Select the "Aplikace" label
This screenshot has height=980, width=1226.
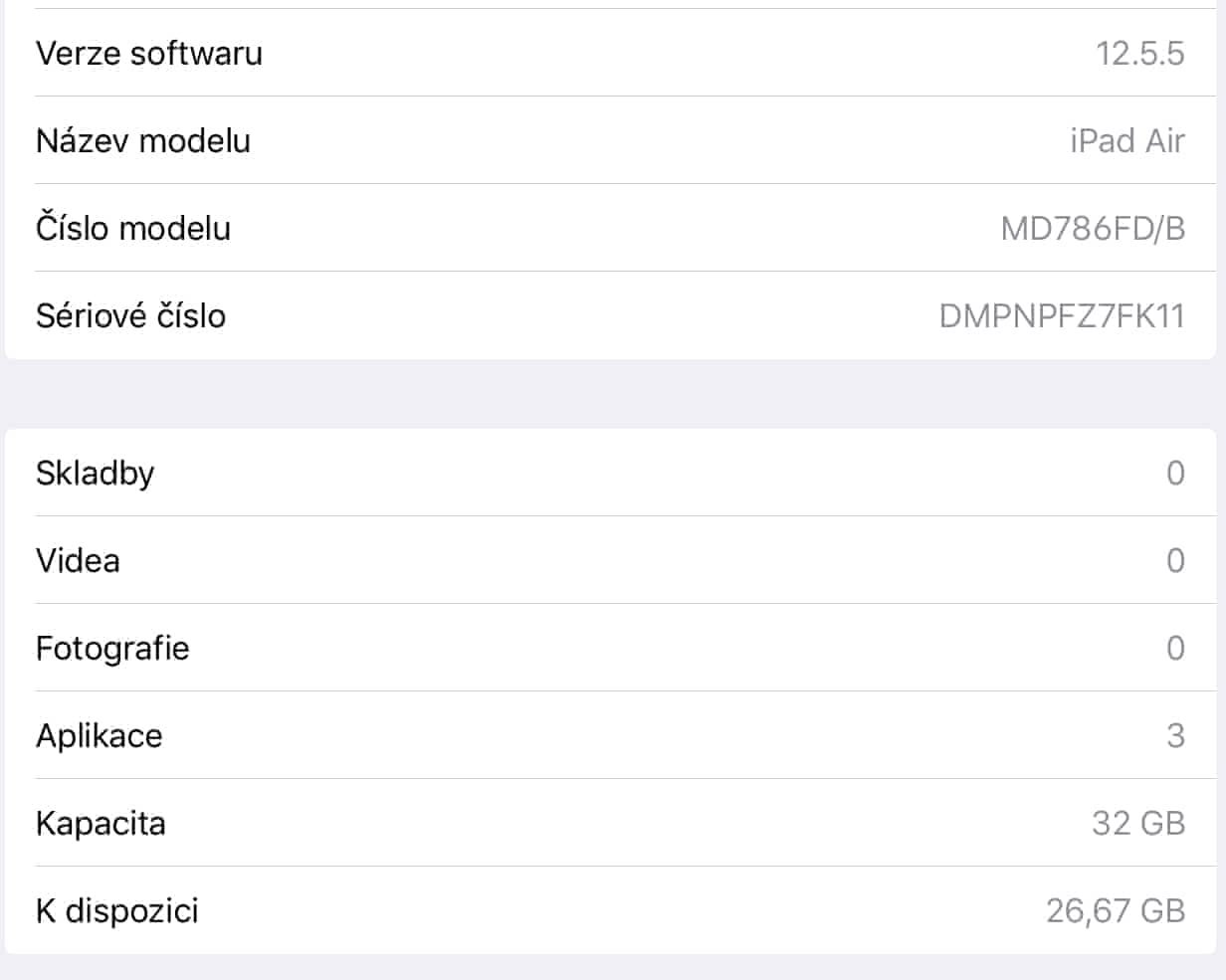pos(100,735)
